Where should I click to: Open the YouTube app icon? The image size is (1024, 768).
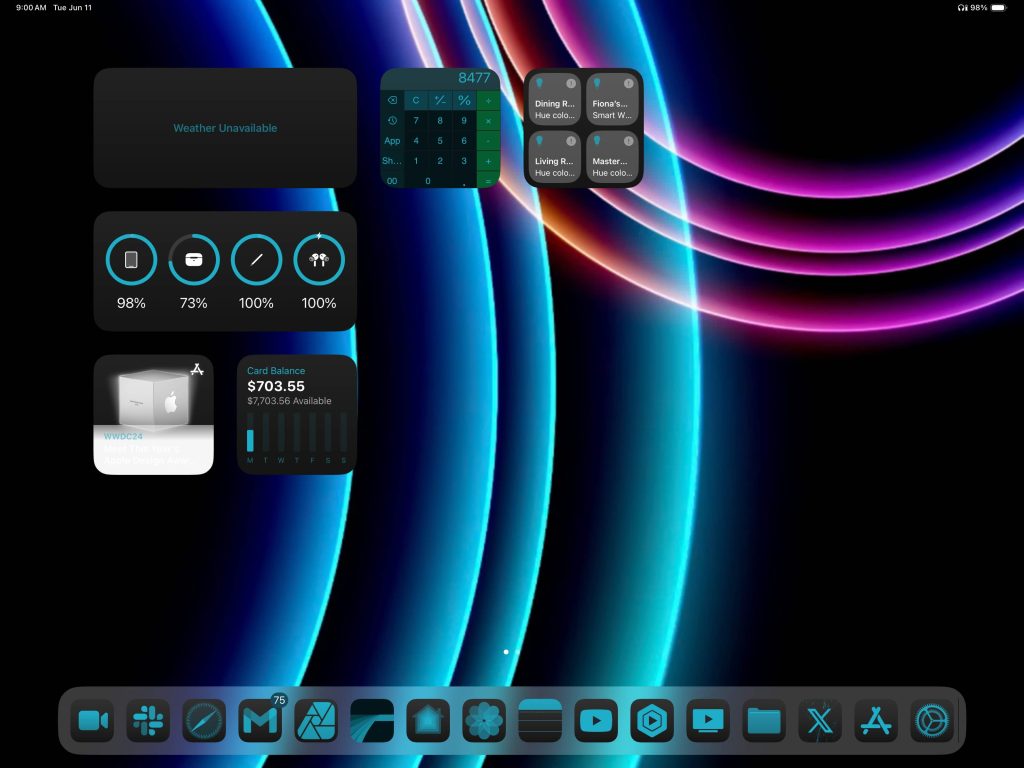tap(596, 720)
